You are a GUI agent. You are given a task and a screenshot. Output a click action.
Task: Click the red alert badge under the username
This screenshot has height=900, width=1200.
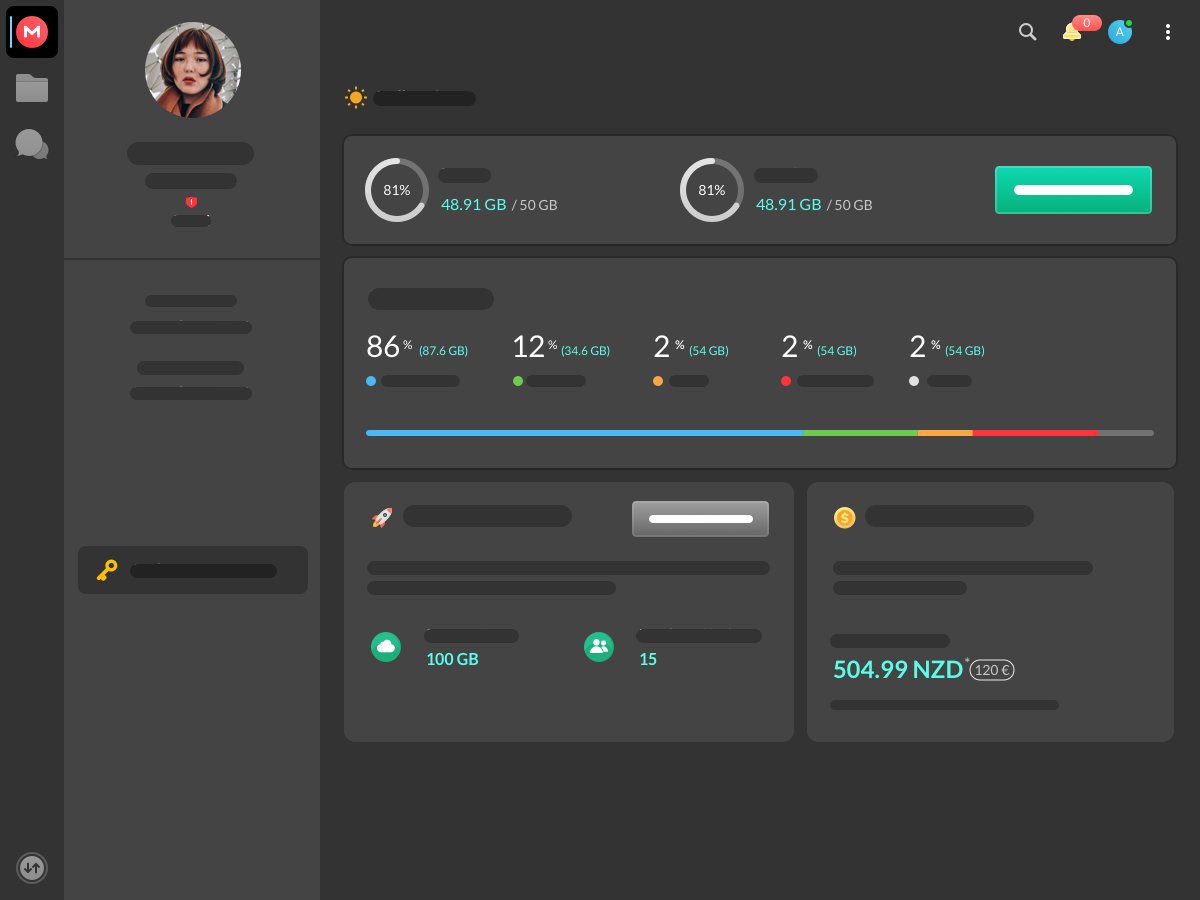[192, 201]
